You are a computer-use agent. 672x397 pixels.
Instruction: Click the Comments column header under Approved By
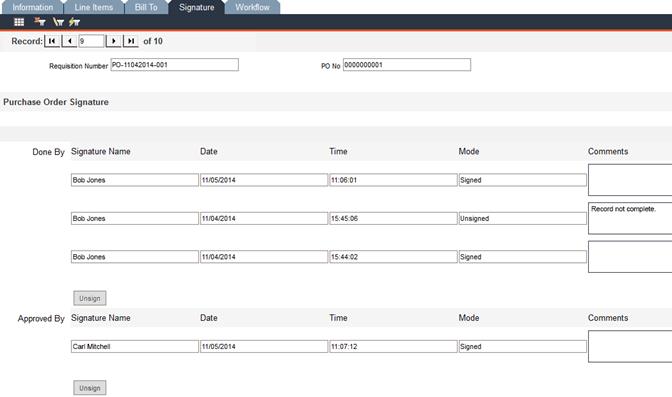coord(608,318)
